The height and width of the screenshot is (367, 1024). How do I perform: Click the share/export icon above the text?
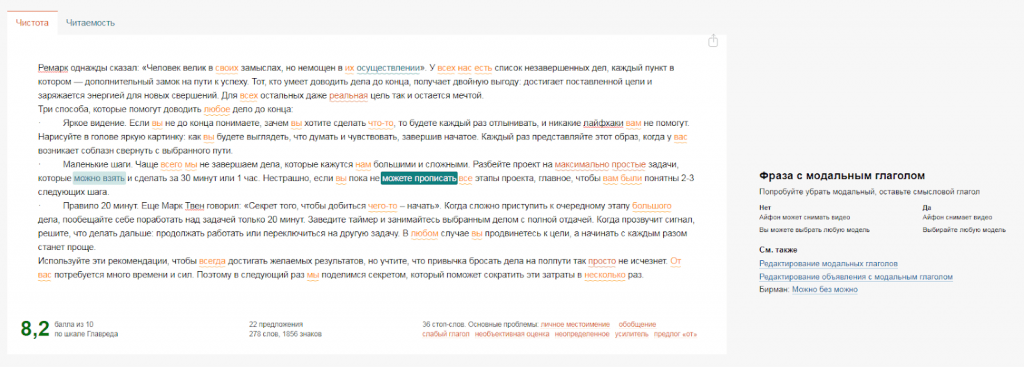(713, 40)
